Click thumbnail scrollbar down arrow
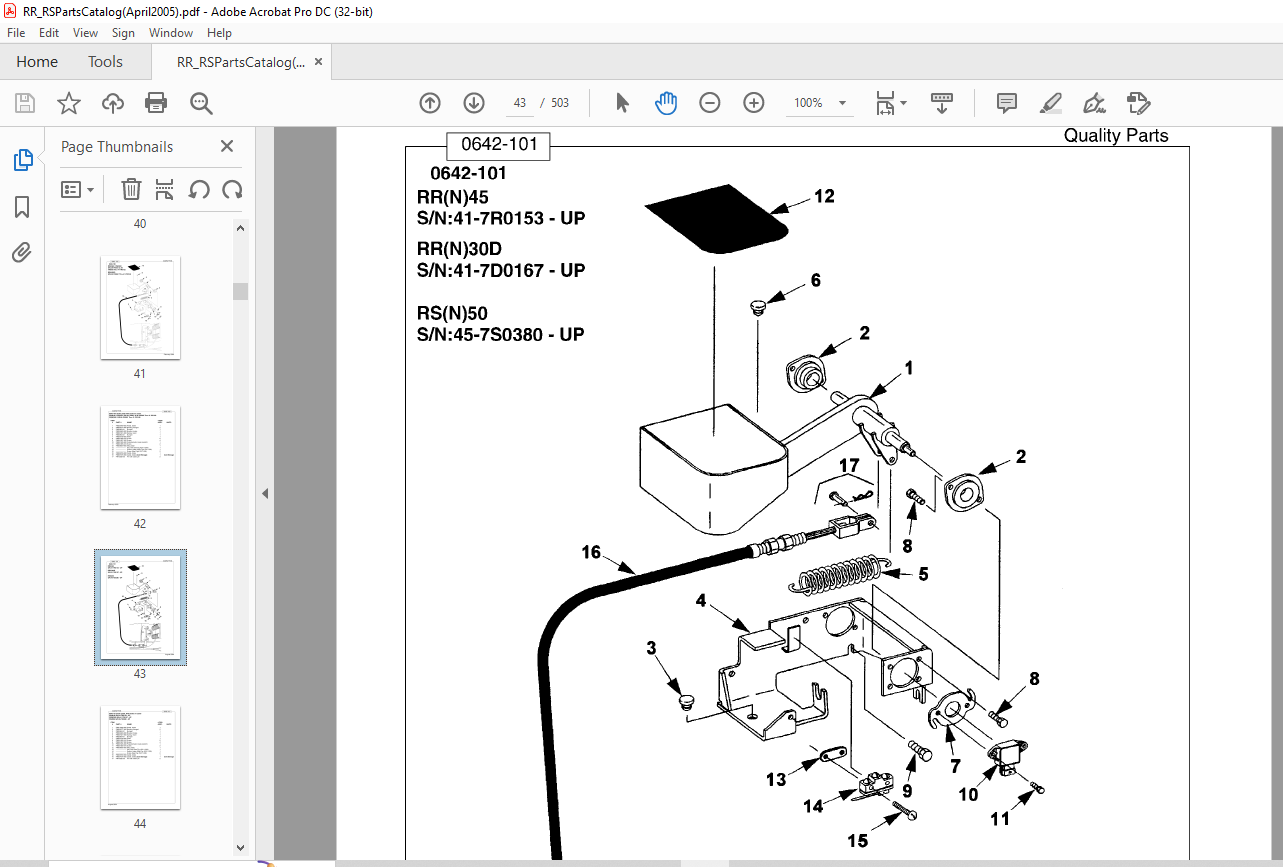The height and width of the screenshot is (867, 1283). coord(241,848)
